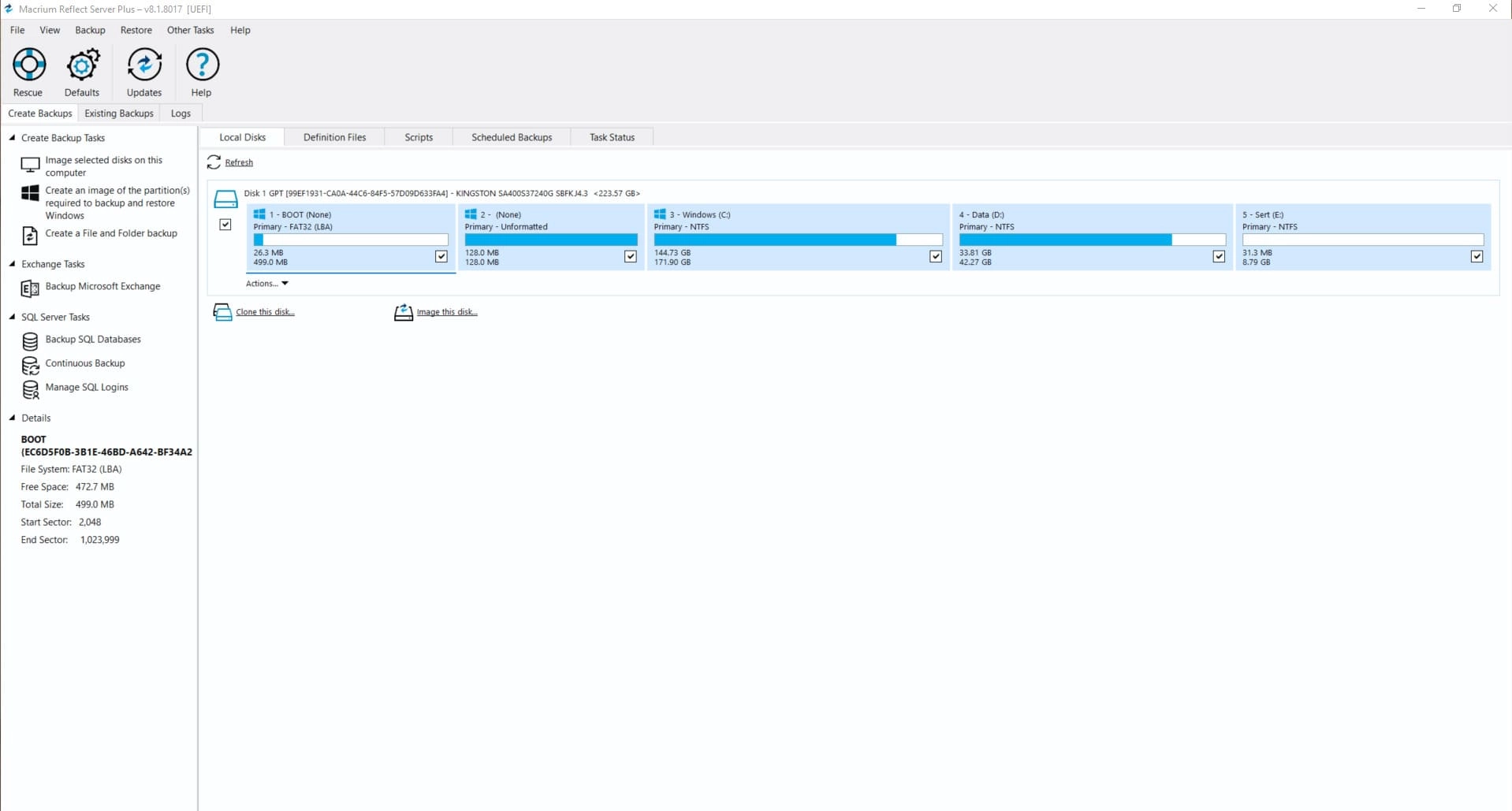Collapse the Details section
Screen dimensions: 1512x811
pos(12,418)
